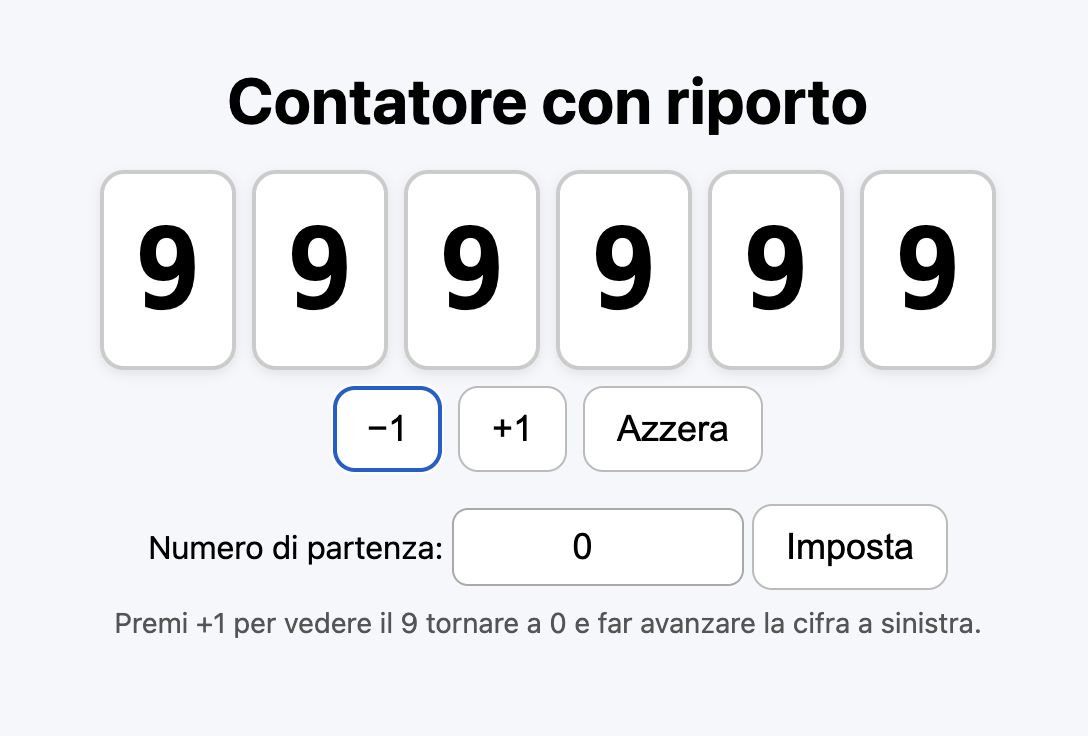This screenshot has height=736, width=1088.
Task: Click the Numero di partenza label
Action: click(x=295, y=548)
